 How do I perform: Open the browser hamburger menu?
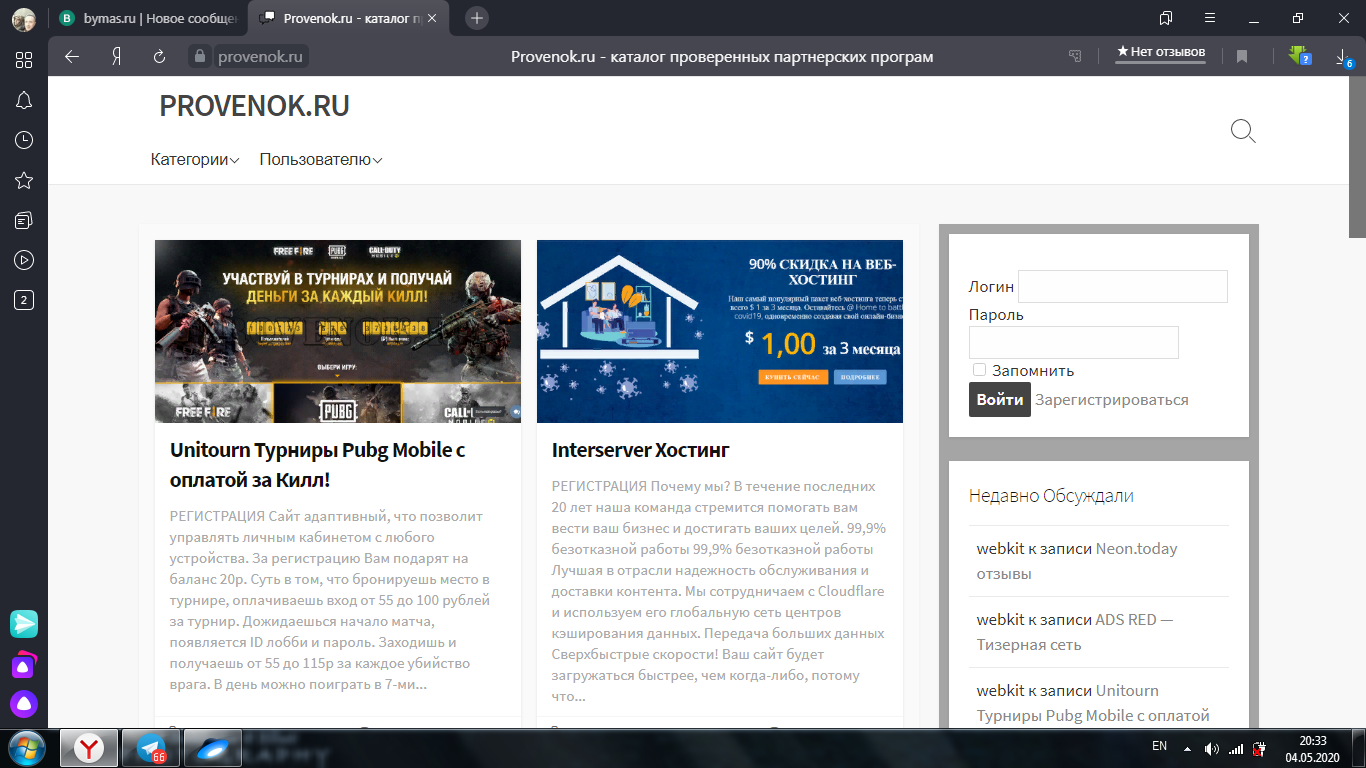point(1209,18)
